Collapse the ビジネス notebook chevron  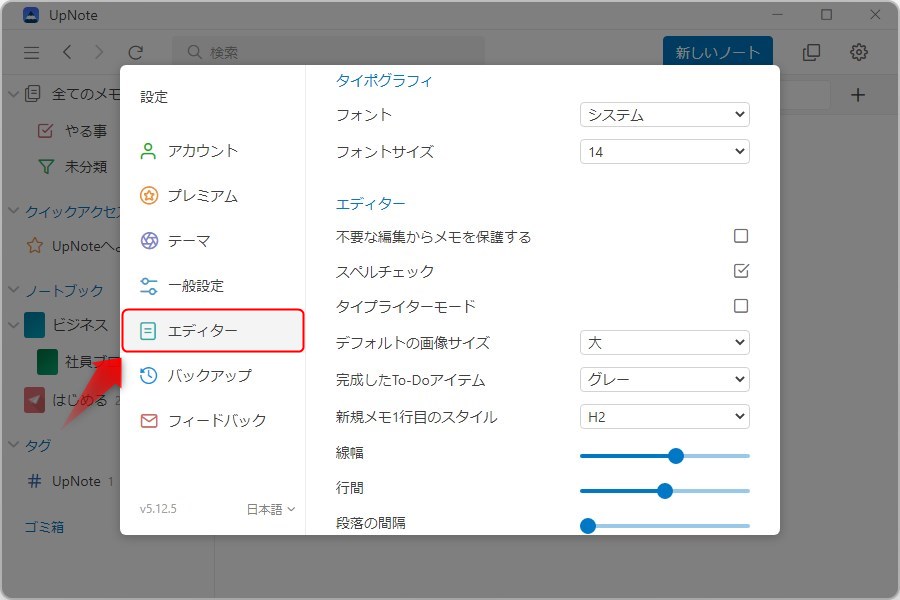[x=13, y=325]
